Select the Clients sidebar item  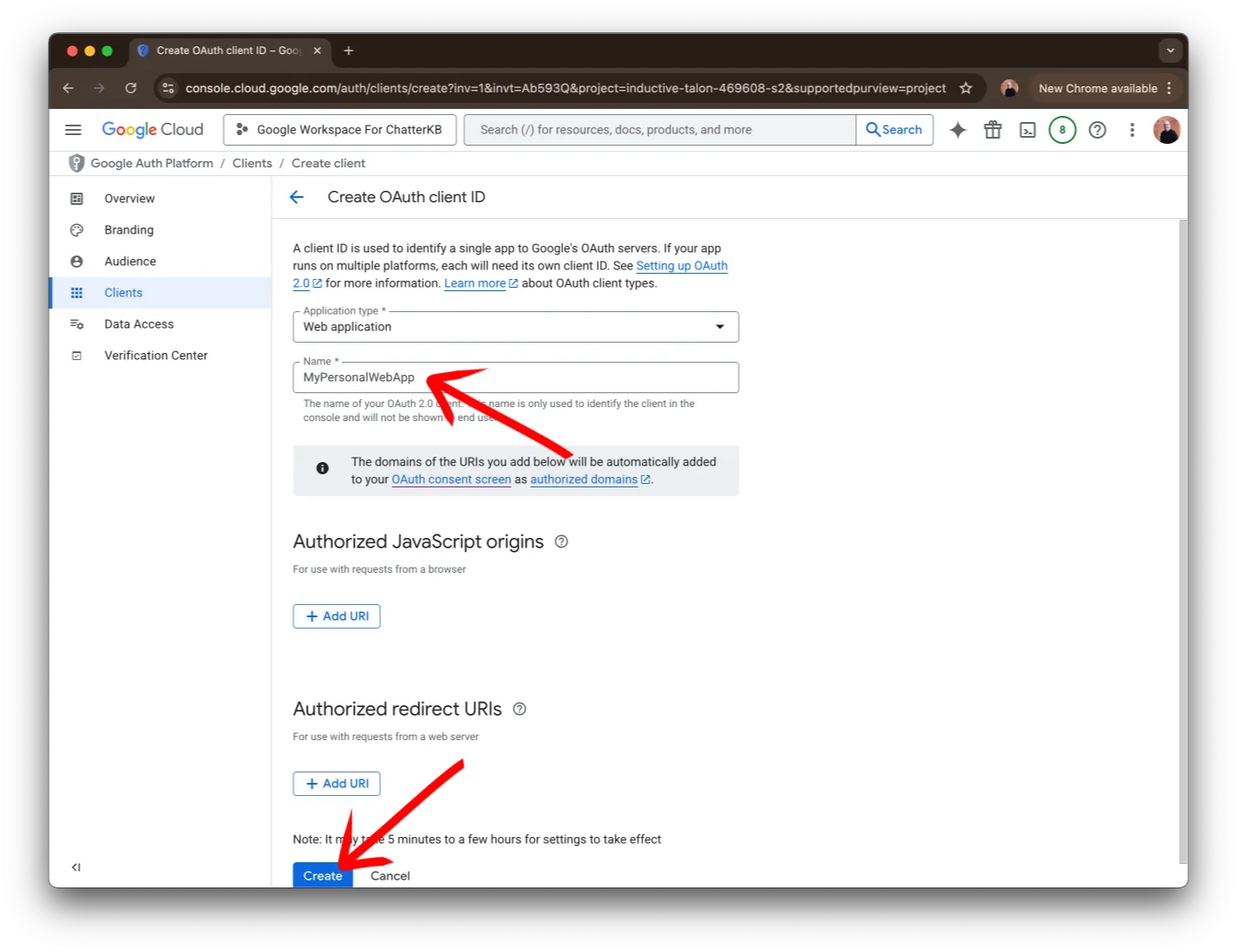click(x=160, y=293)
